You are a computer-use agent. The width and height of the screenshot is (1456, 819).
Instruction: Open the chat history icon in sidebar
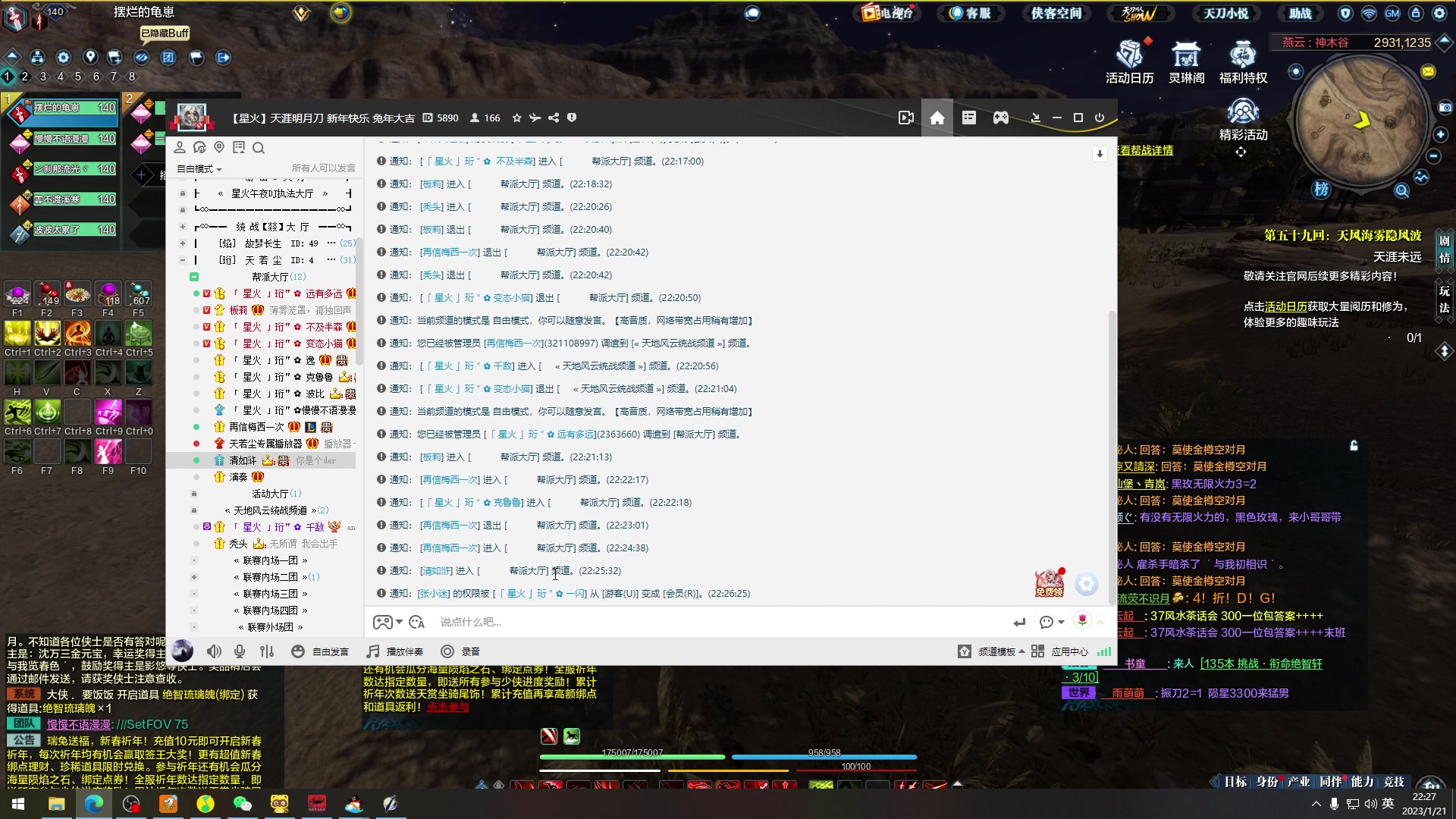[199, 147]
